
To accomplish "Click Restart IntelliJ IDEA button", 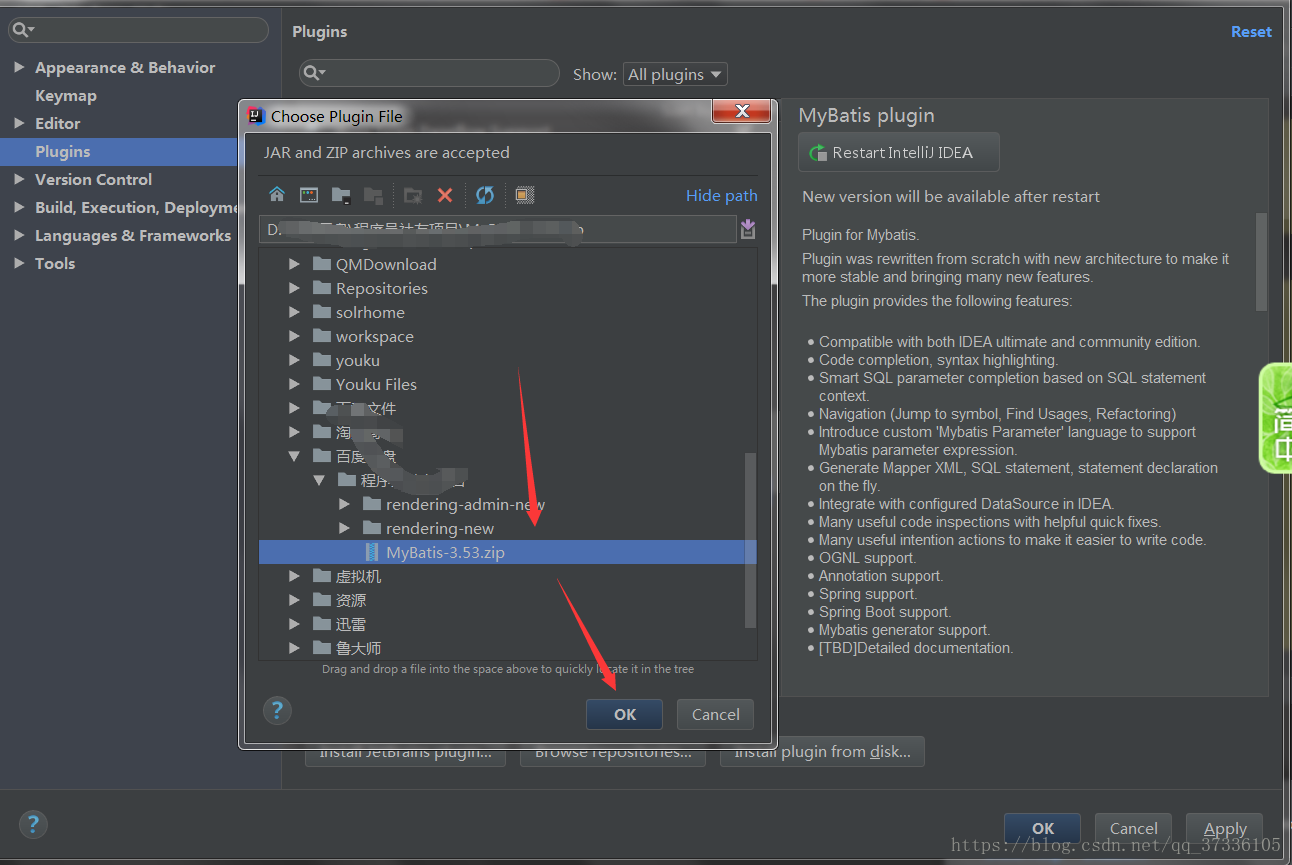I will [x=899, y=152].
